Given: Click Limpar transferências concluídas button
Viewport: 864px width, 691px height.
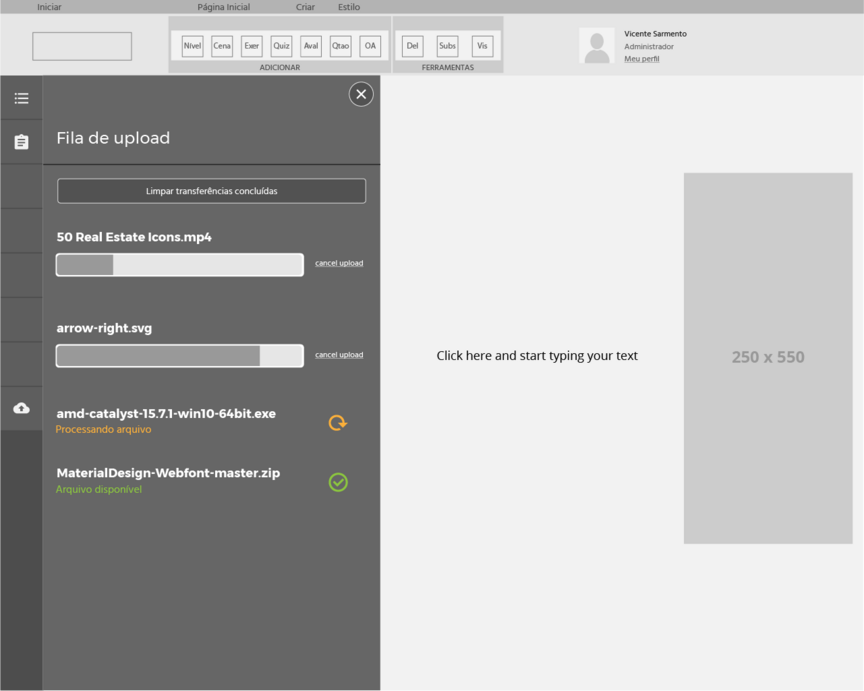Looking at the screenshot, I should [x=212, y=191].
